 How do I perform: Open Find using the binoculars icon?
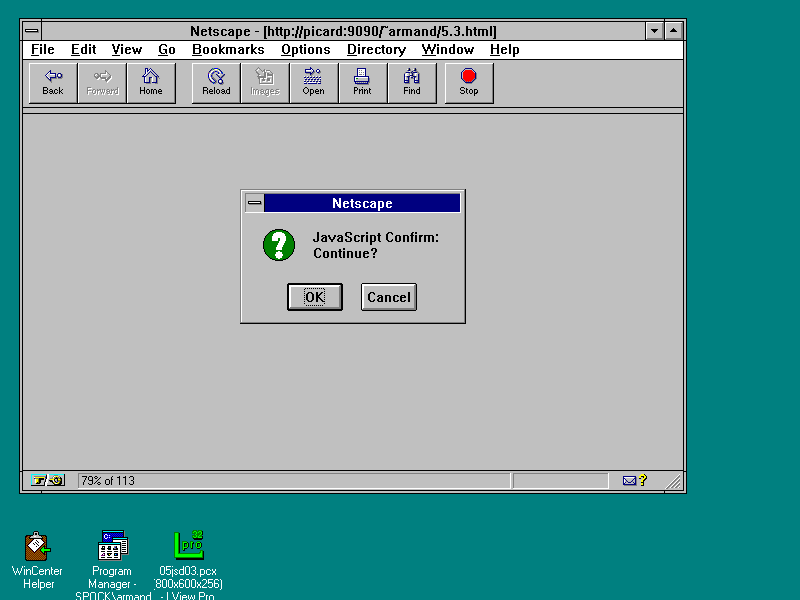pyautogui.click(x=412, y=83)
